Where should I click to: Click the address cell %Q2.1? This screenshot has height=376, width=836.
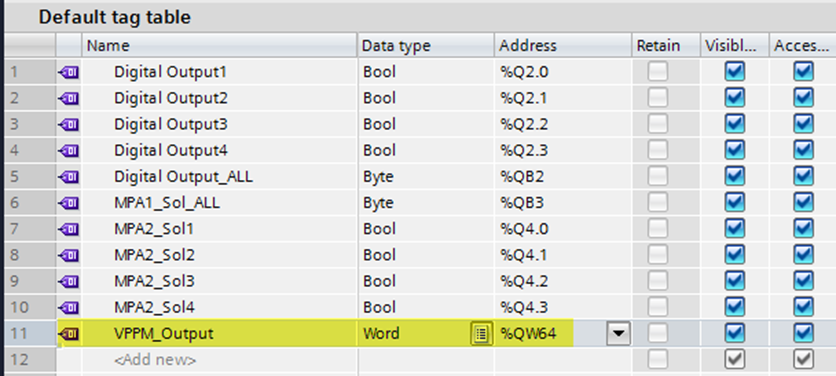[x=562, y=98]
